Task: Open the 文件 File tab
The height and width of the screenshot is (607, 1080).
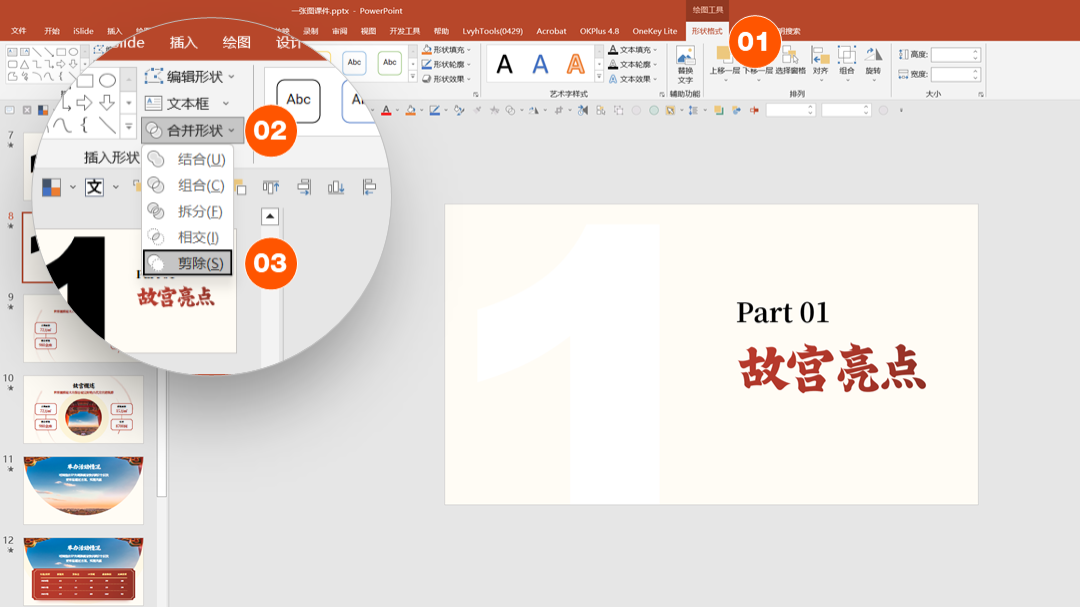Action: pyautogui.click(x=19, y=31)
